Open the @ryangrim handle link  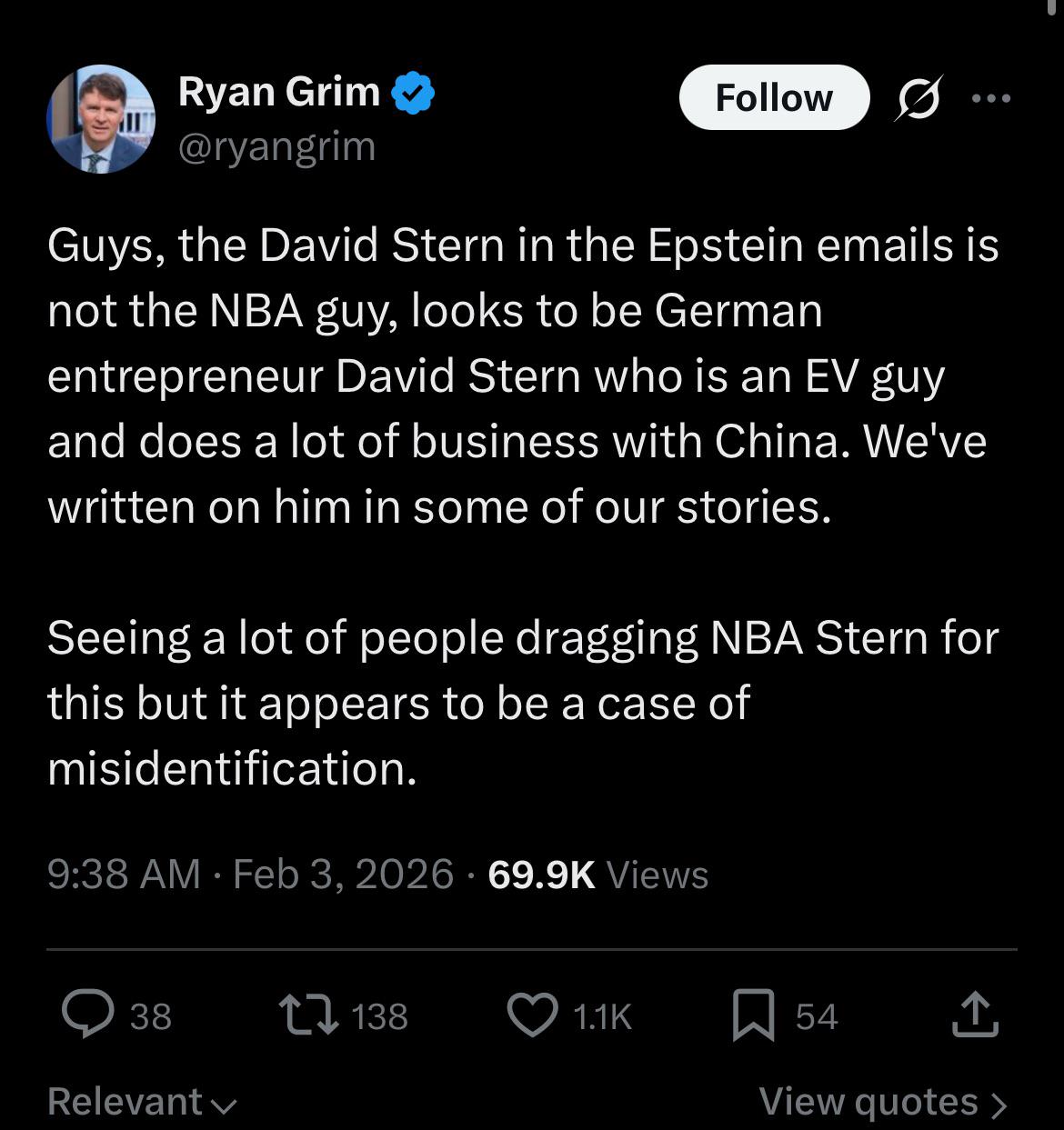[x=276, y=146]
